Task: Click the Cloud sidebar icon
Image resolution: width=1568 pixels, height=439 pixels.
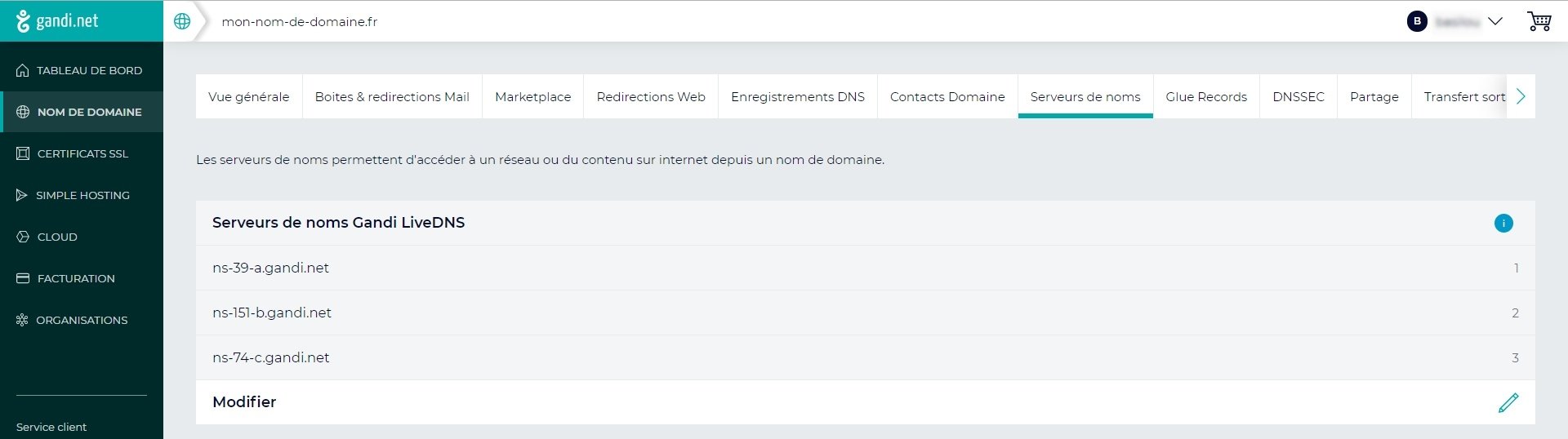Action: pos(23,237)
